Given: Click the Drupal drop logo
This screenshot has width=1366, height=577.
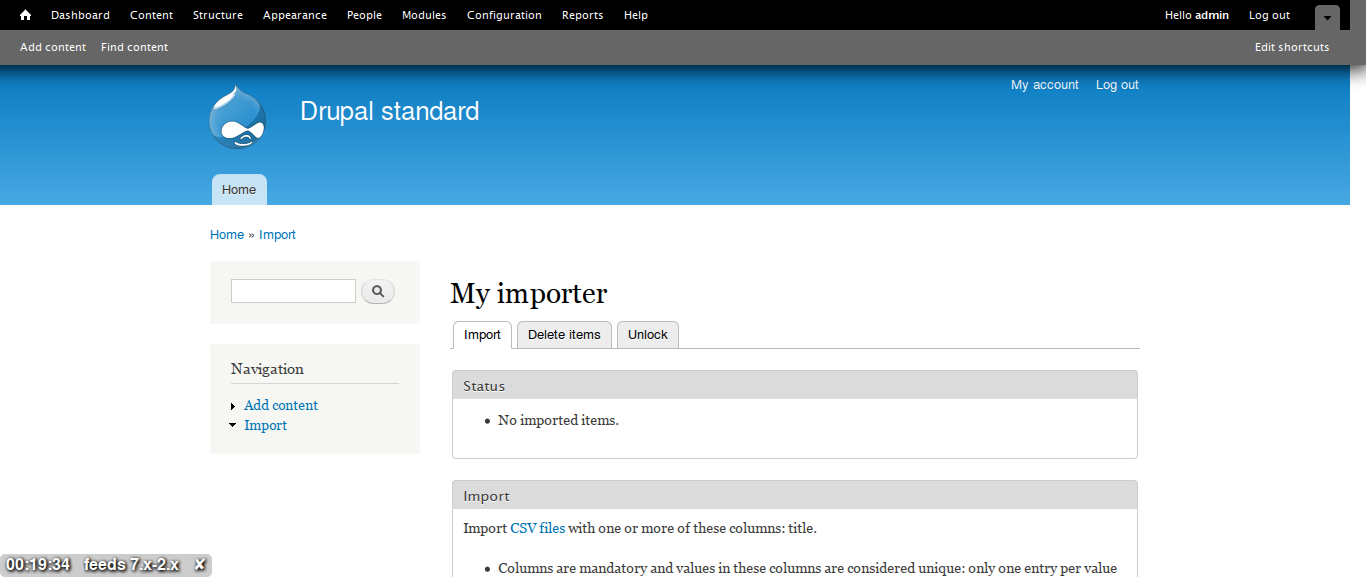Looking at the screenshot, I should pyautogui.click(x=238, y=117).
